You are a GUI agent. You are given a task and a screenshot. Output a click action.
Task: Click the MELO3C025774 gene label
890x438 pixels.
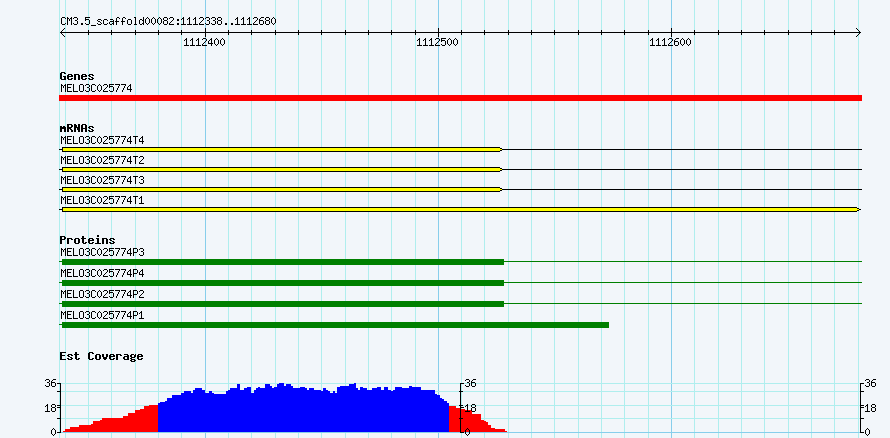coord(96,89)
